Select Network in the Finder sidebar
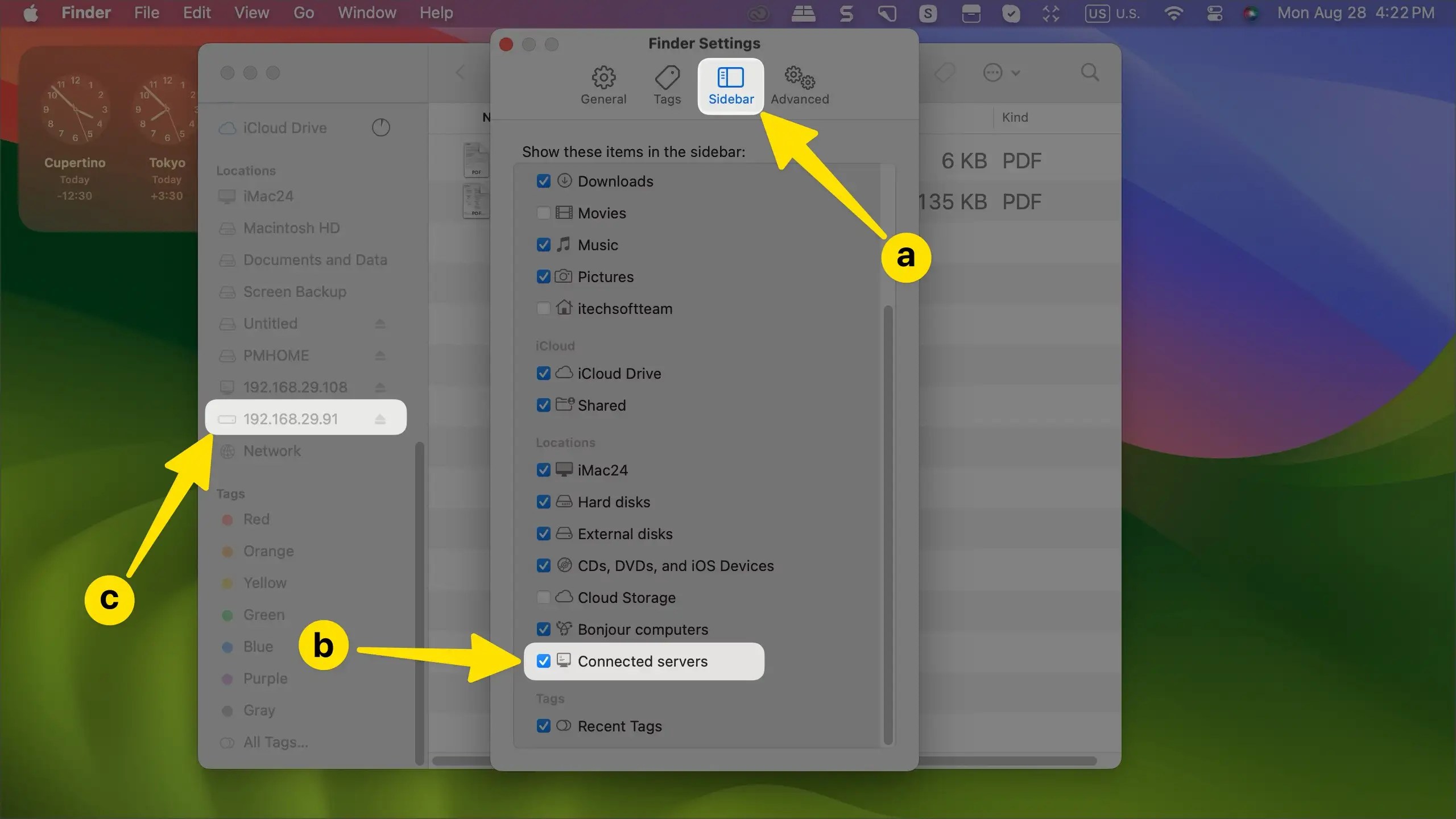 click(271, 451)
